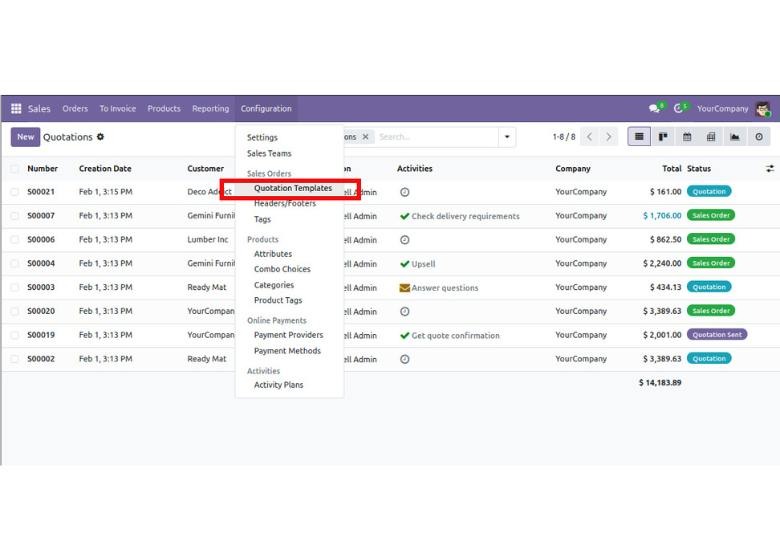Switch to Graph view
The width and height of the screenshot is (780, 560).
tap(735, 137)
